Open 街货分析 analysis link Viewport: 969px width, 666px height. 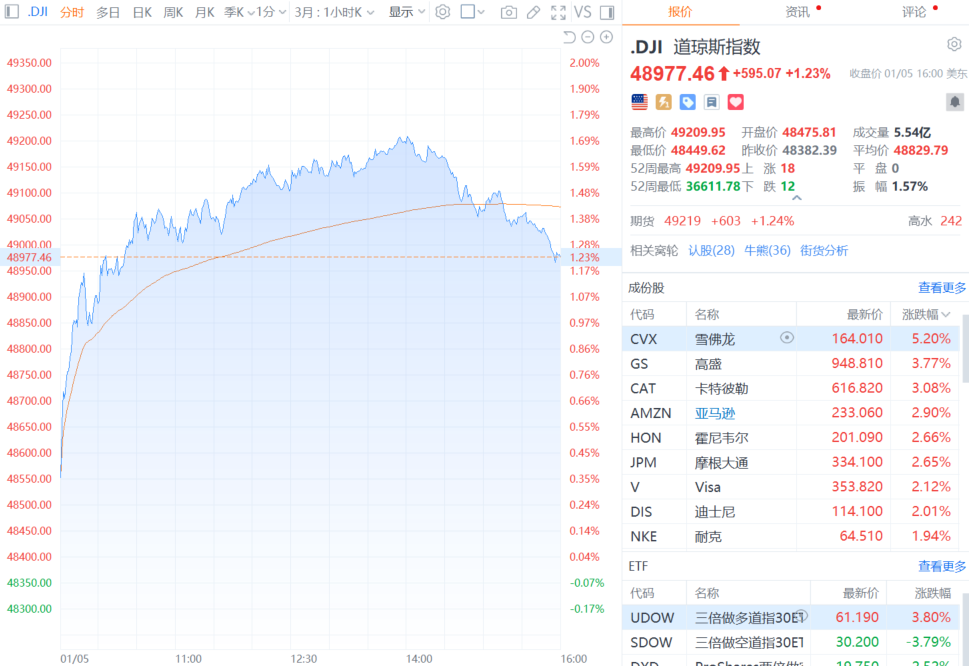824,250
